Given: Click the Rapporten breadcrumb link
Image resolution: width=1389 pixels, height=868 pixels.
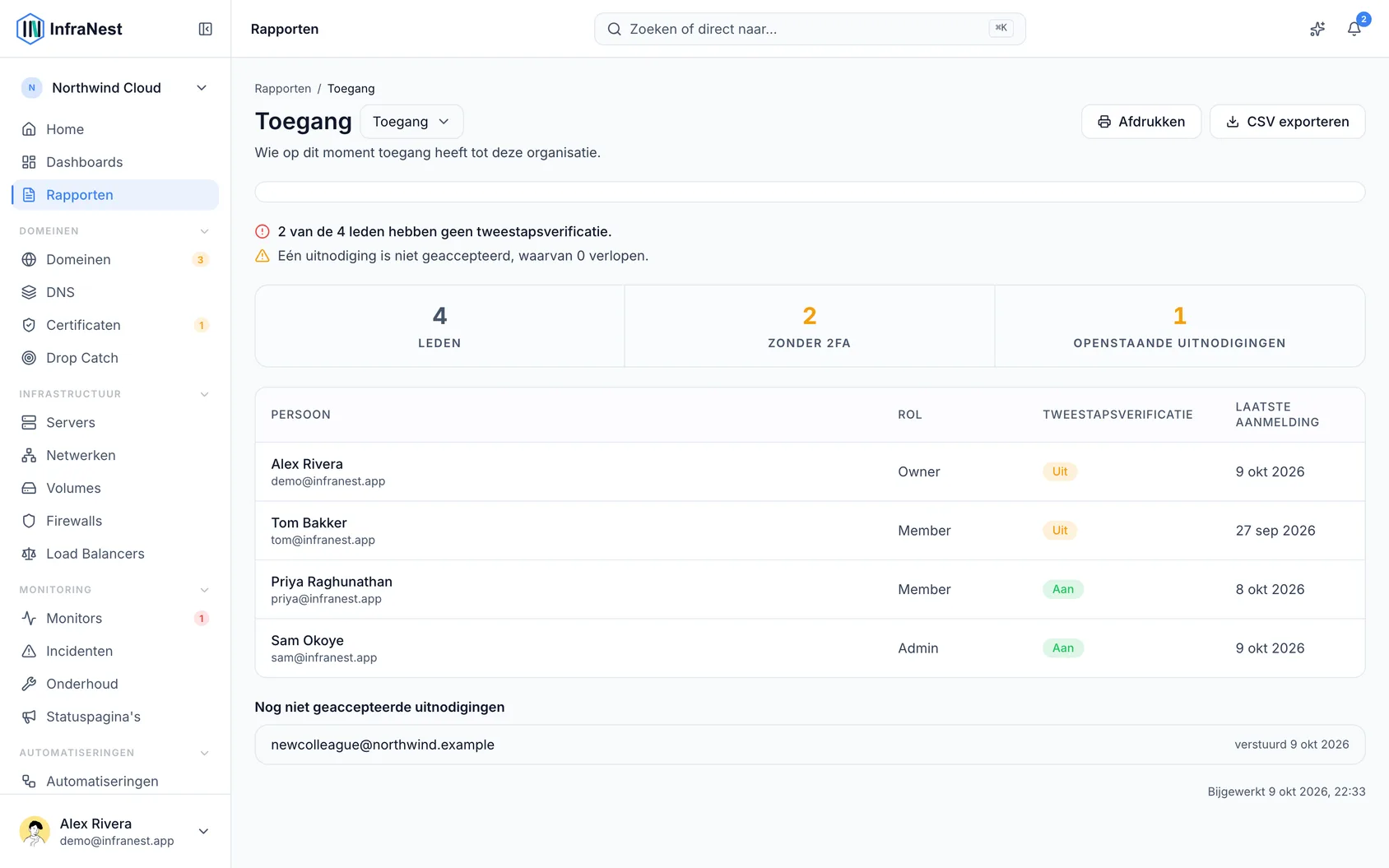Looking at the screenshot, I should click(x=282, y=89).
